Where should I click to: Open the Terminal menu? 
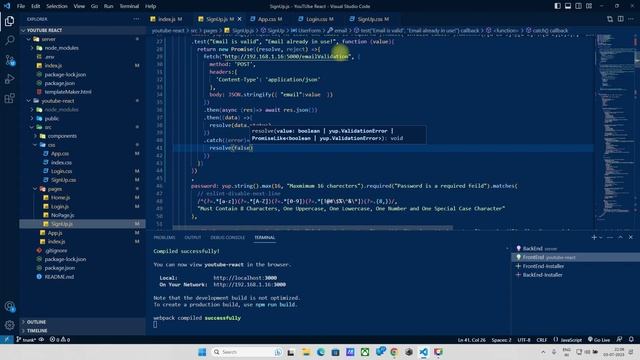coord(129,6)
